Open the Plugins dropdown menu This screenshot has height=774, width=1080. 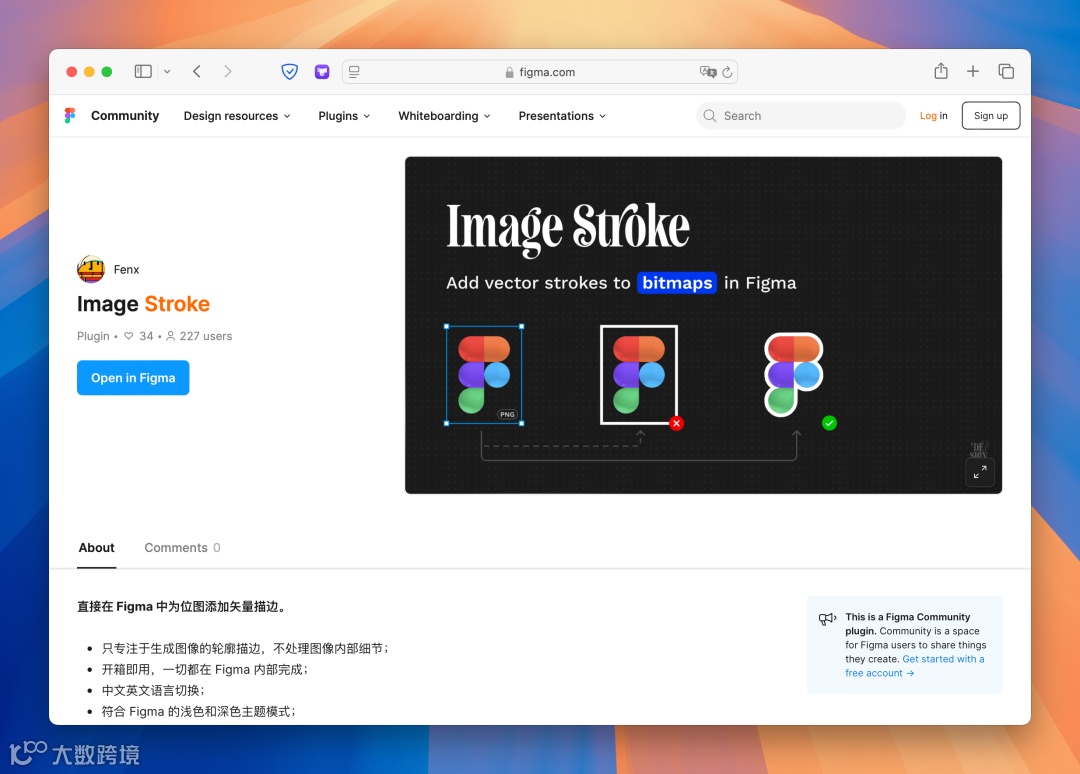[344, 116]
